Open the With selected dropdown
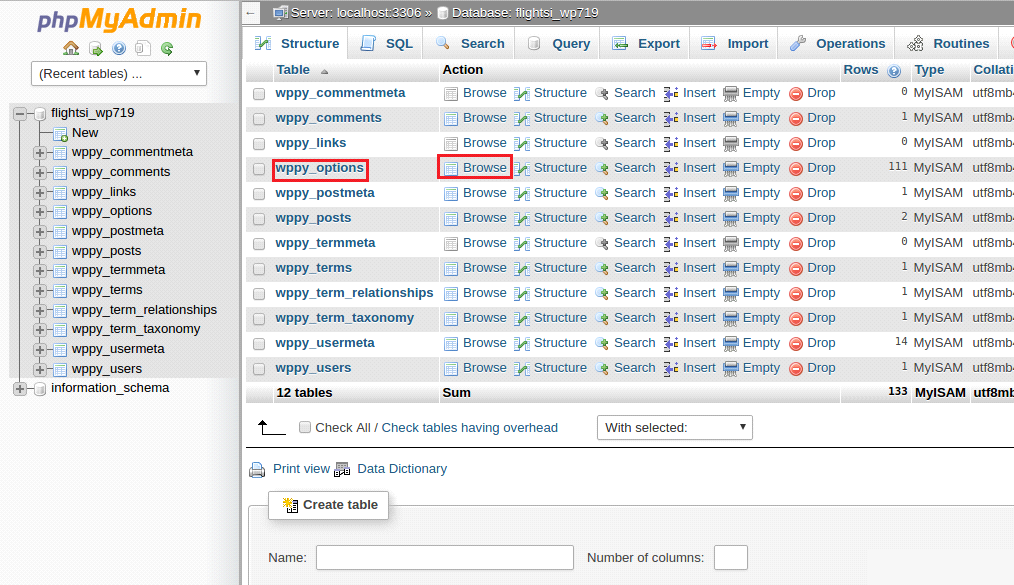 coord(675,428)
